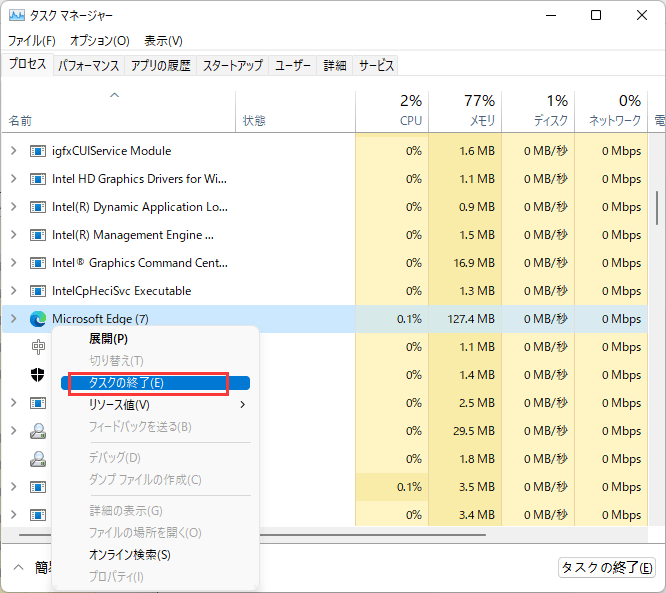This screenshot has height=593, width=666.
Task: Open the ファイル(F) menu
Action: (32, 41)
